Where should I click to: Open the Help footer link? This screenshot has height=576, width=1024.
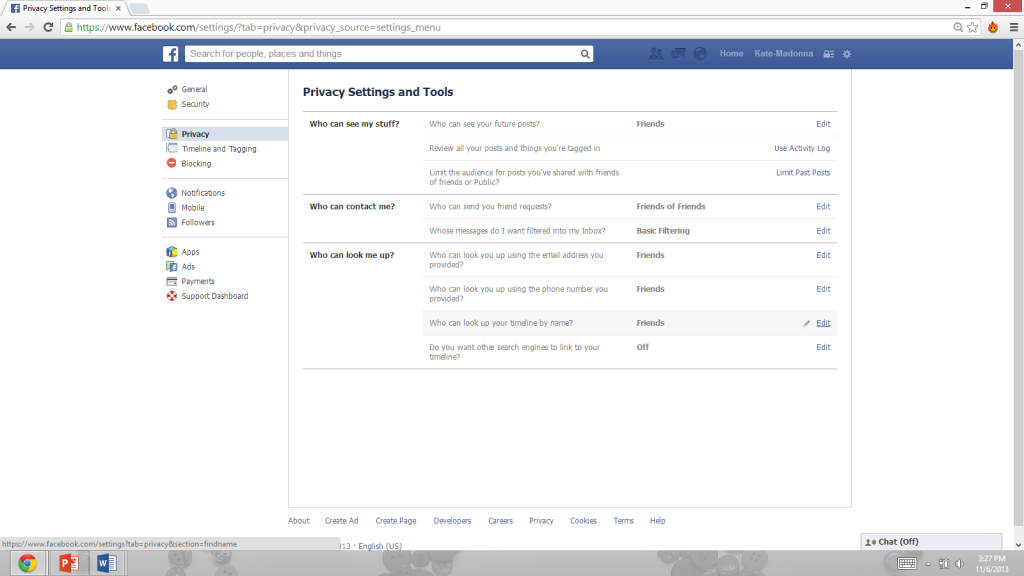pos(658,521)
